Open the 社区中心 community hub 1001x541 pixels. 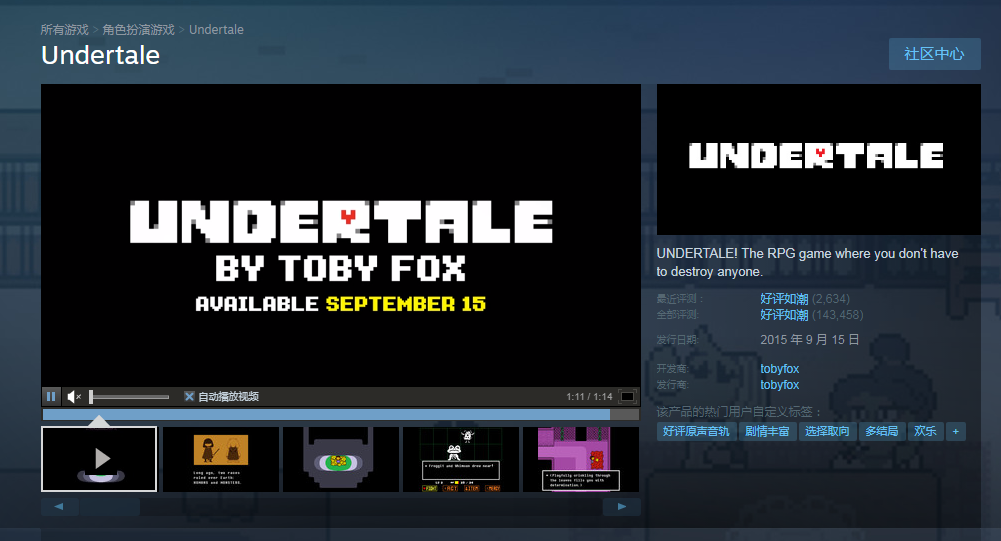click(x=935, y=54)
